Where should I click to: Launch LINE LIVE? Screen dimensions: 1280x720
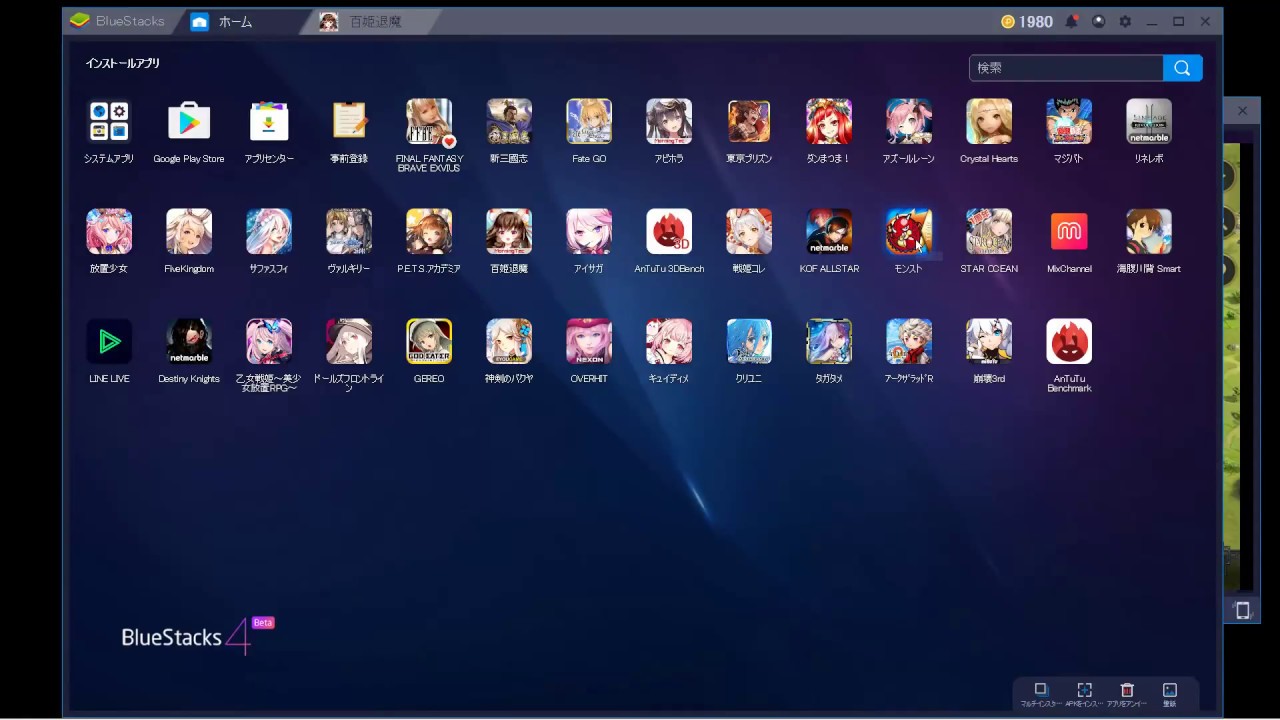click(x=109, y=341)
